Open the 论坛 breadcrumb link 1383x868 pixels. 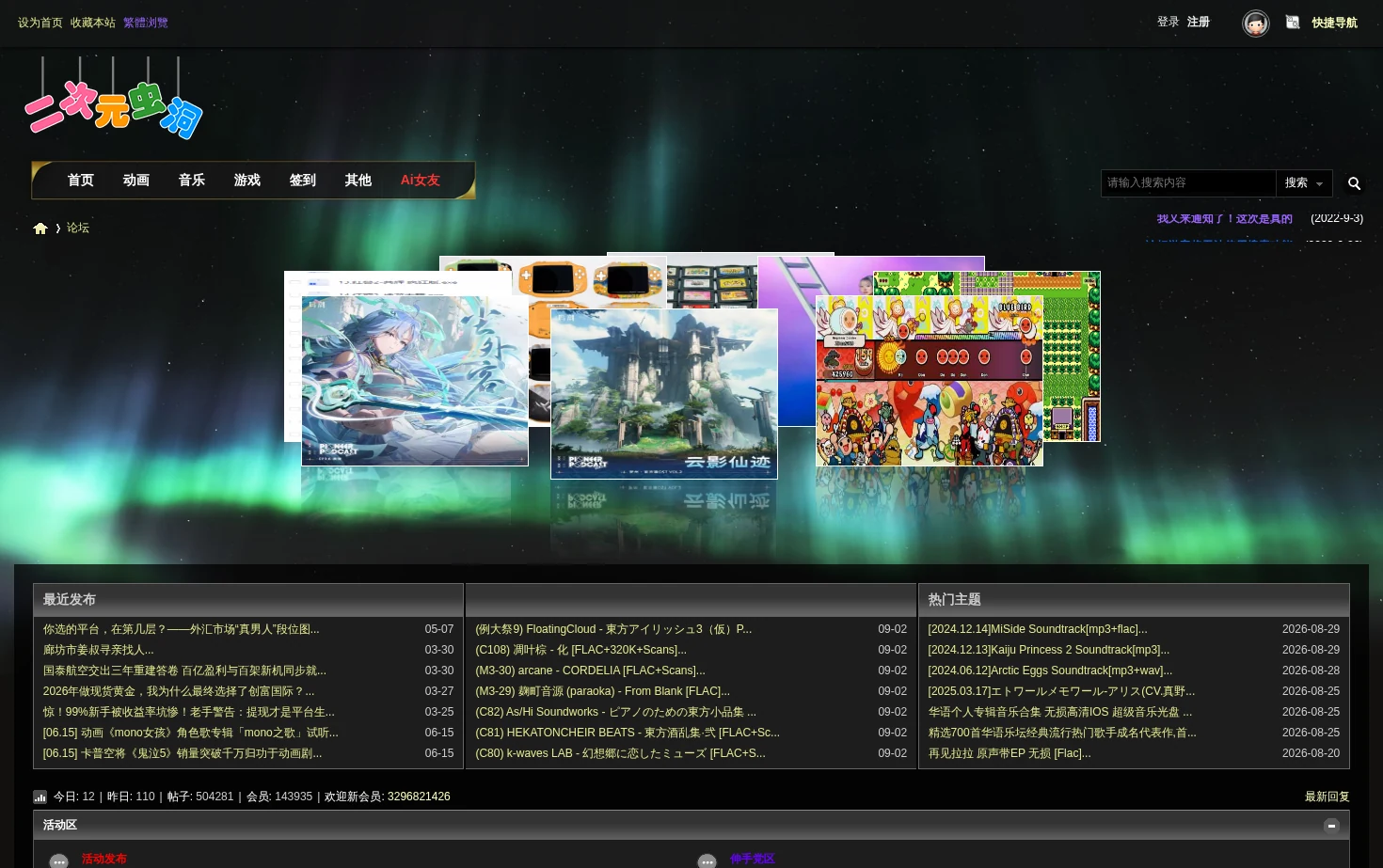click(78, 228)
